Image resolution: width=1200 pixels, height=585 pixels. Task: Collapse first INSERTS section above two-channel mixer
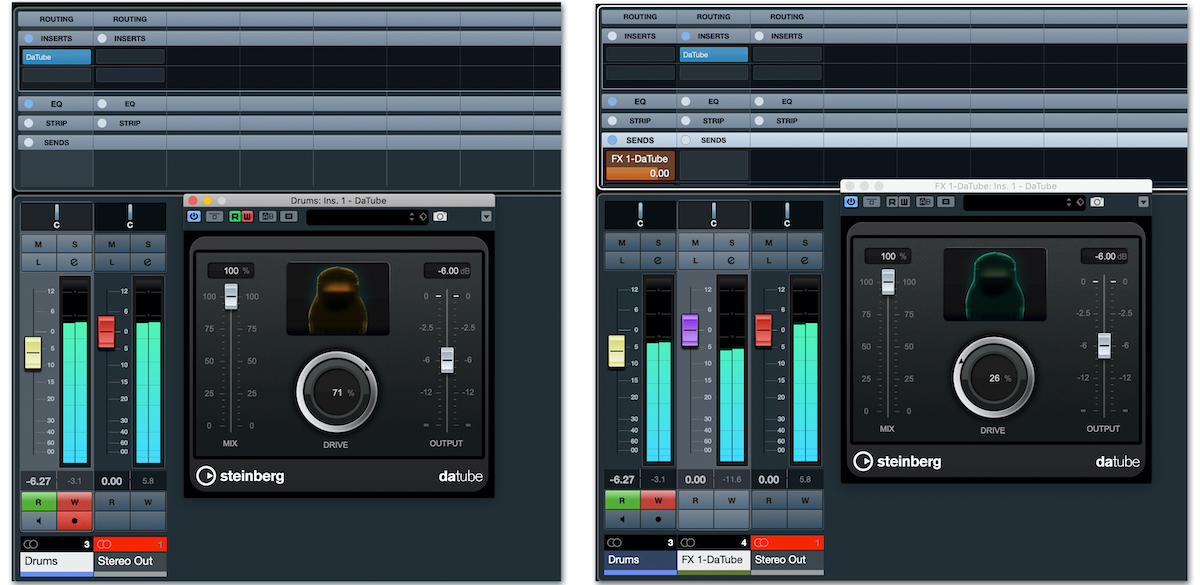coord(56,38)
